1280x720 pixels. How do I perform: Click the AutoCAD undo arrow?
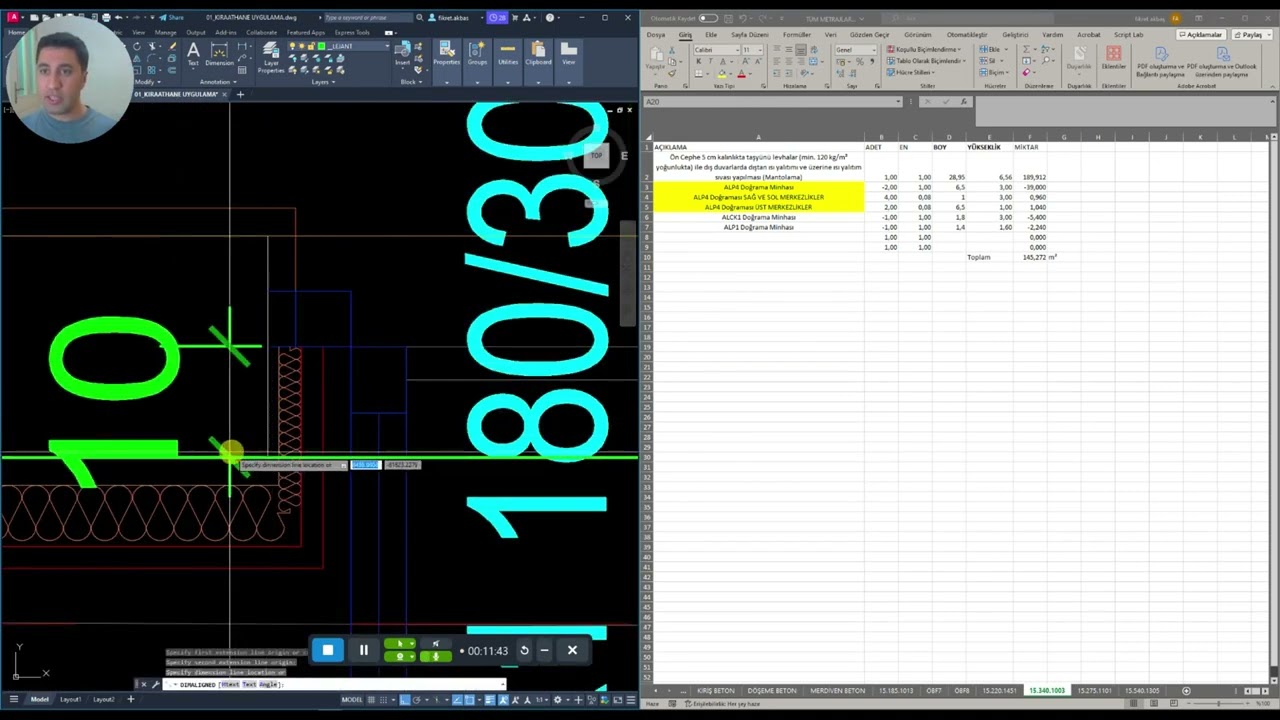[118, 17]
